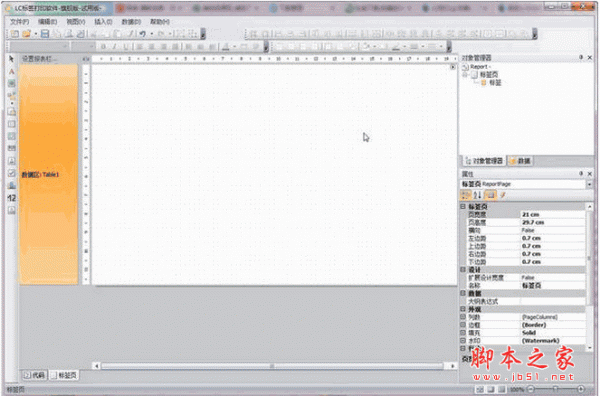The image size is (600, 396).
Task: Select the chart object tool in left toolbox
Action: (x=11, y=186)
